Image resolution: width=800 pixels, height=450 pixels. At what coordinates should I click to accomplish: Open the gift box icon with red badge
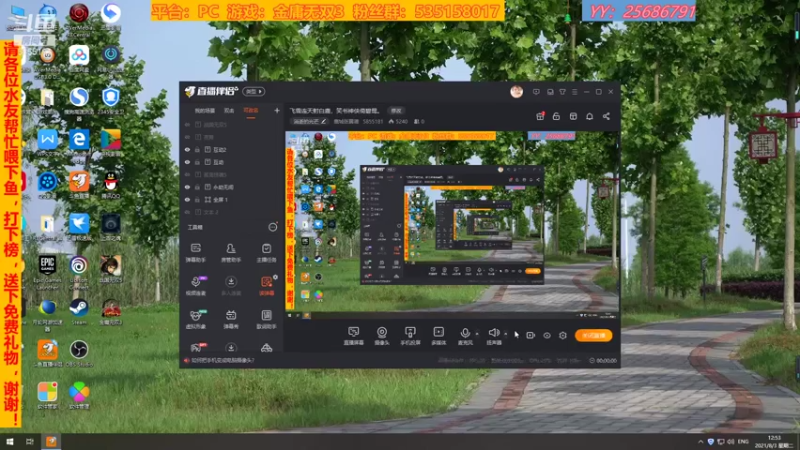540,116
